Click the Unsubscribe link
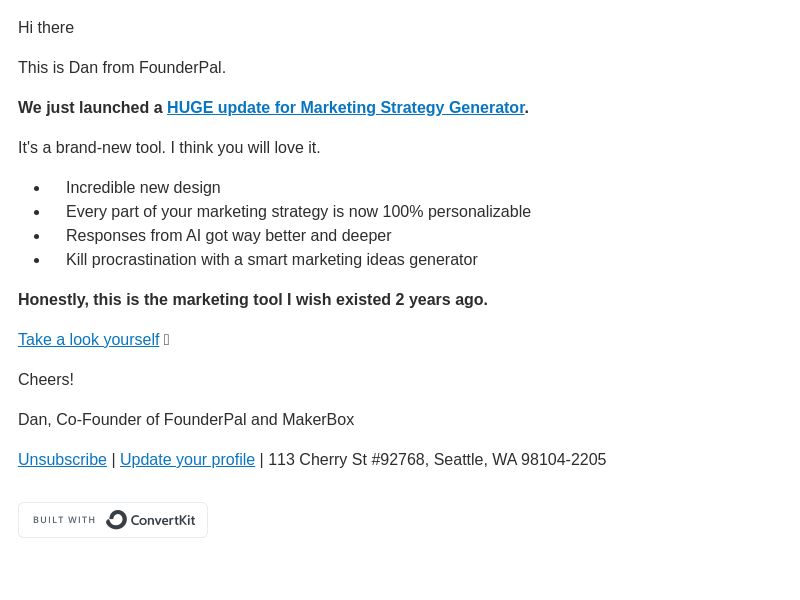The width and height of the screenshot is (800, 600). pos(62,460)
